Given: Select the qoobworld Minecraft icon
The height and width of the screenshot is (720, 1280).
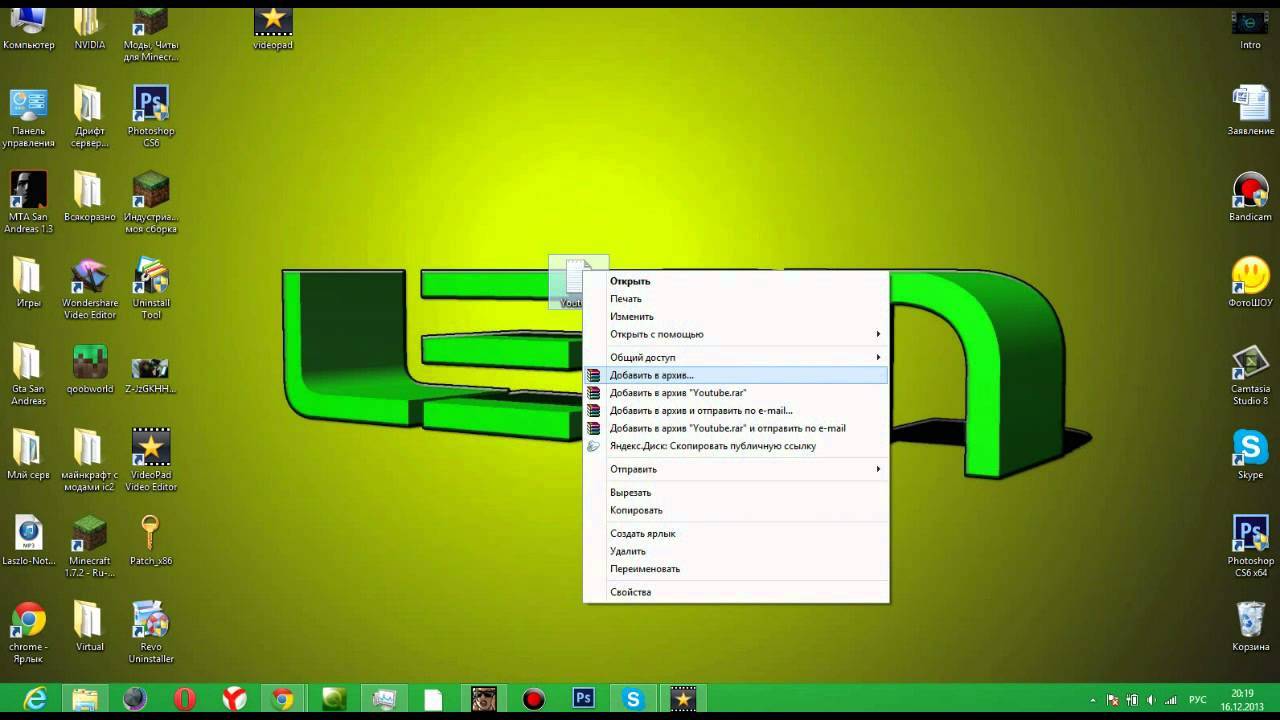Looking at the screenshot, I should click(89, 370).
